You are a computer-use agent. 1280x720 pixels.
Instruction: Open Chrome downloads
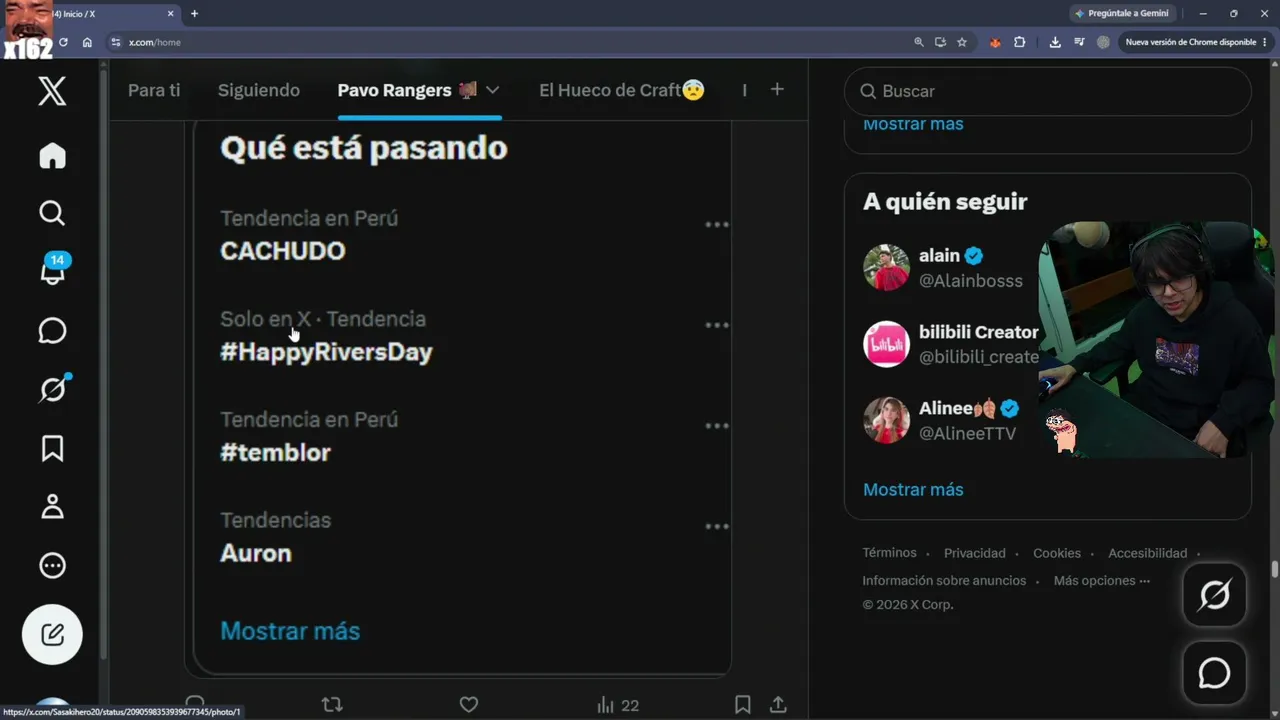click(x=1055, y=42)
